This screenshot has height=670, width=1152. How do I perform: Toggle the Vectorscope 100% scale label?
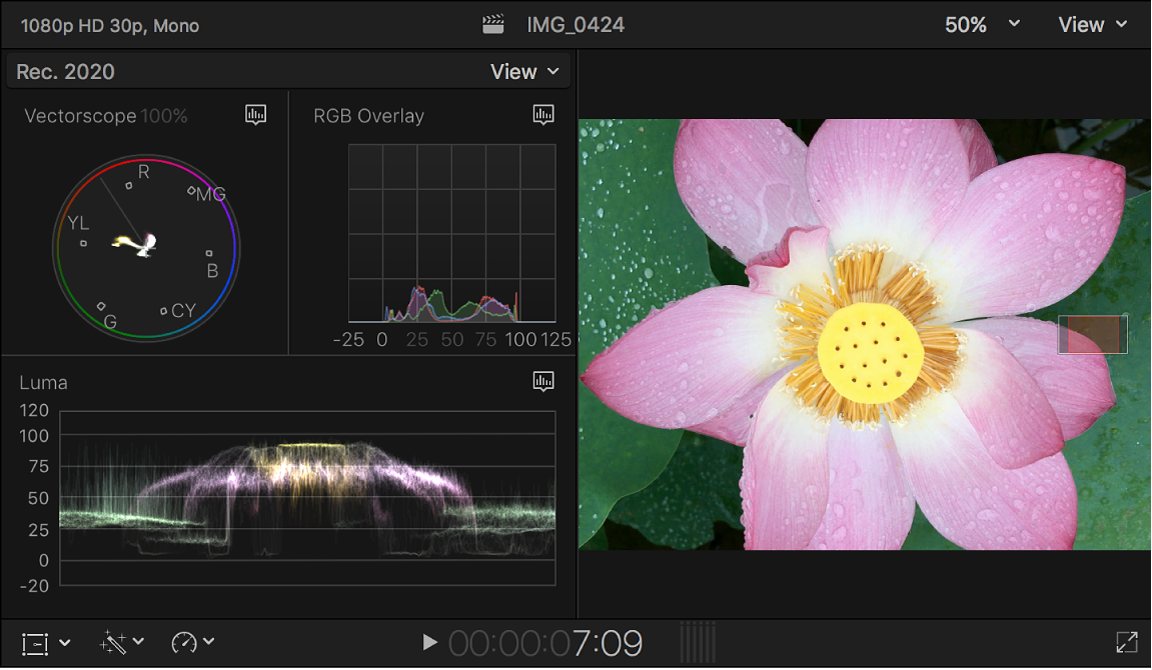163,115
